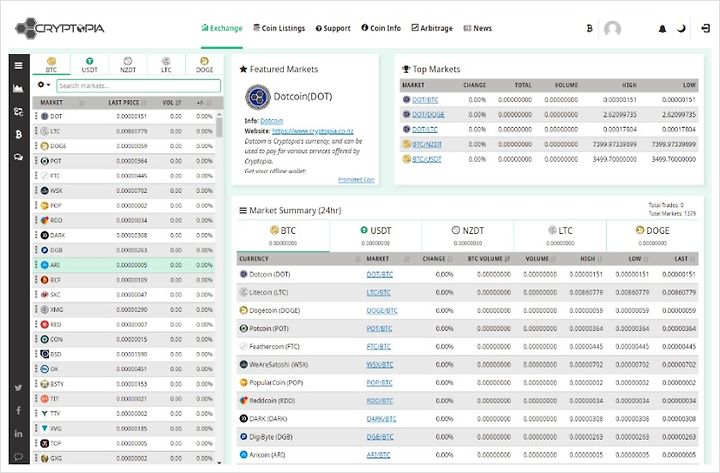The width and height of the screenshot is (720, 473).
Task: Open the Exchange menu
Action: pyautogui.click(x=222, y=28)
